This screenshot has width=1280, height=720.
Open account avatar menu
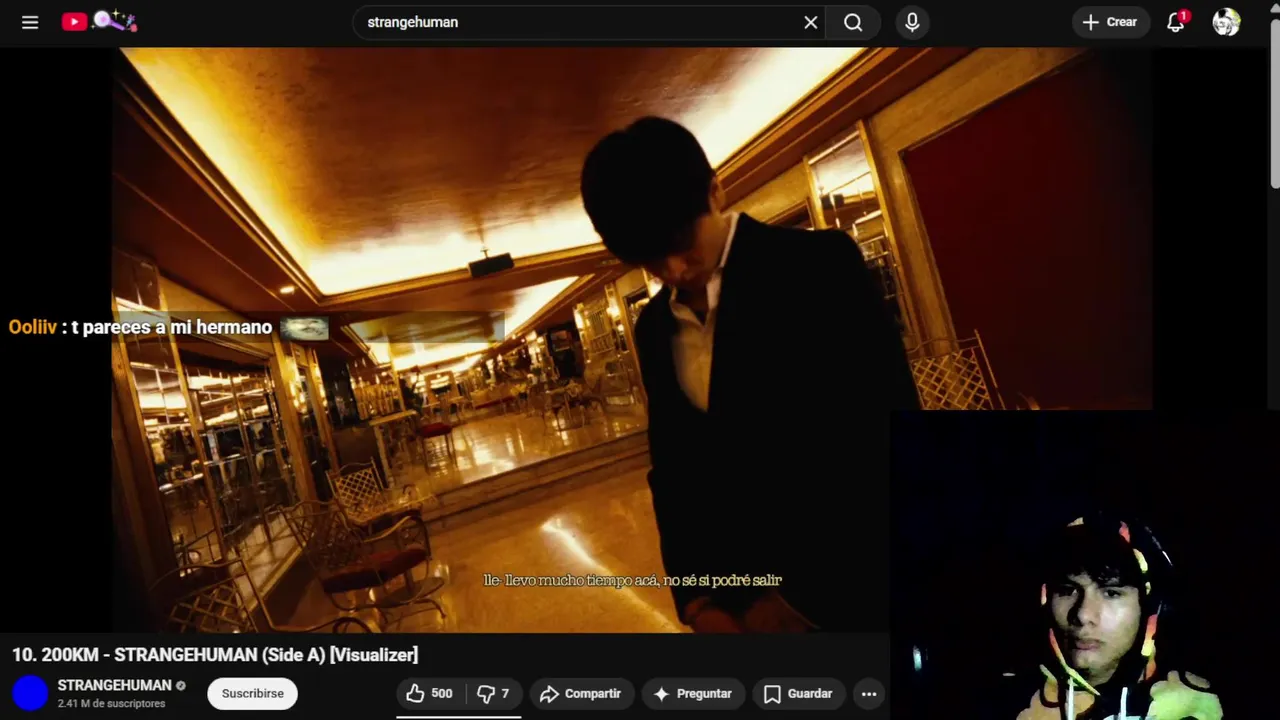pyautogui.click(x=1226, y=22)
